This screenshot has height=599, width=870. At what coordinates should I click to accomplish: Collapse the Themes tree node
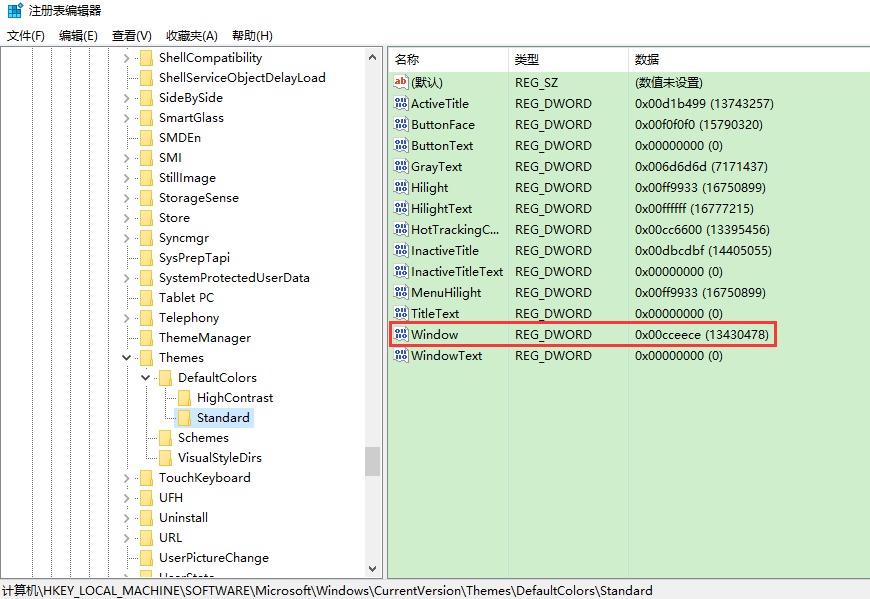127,358
